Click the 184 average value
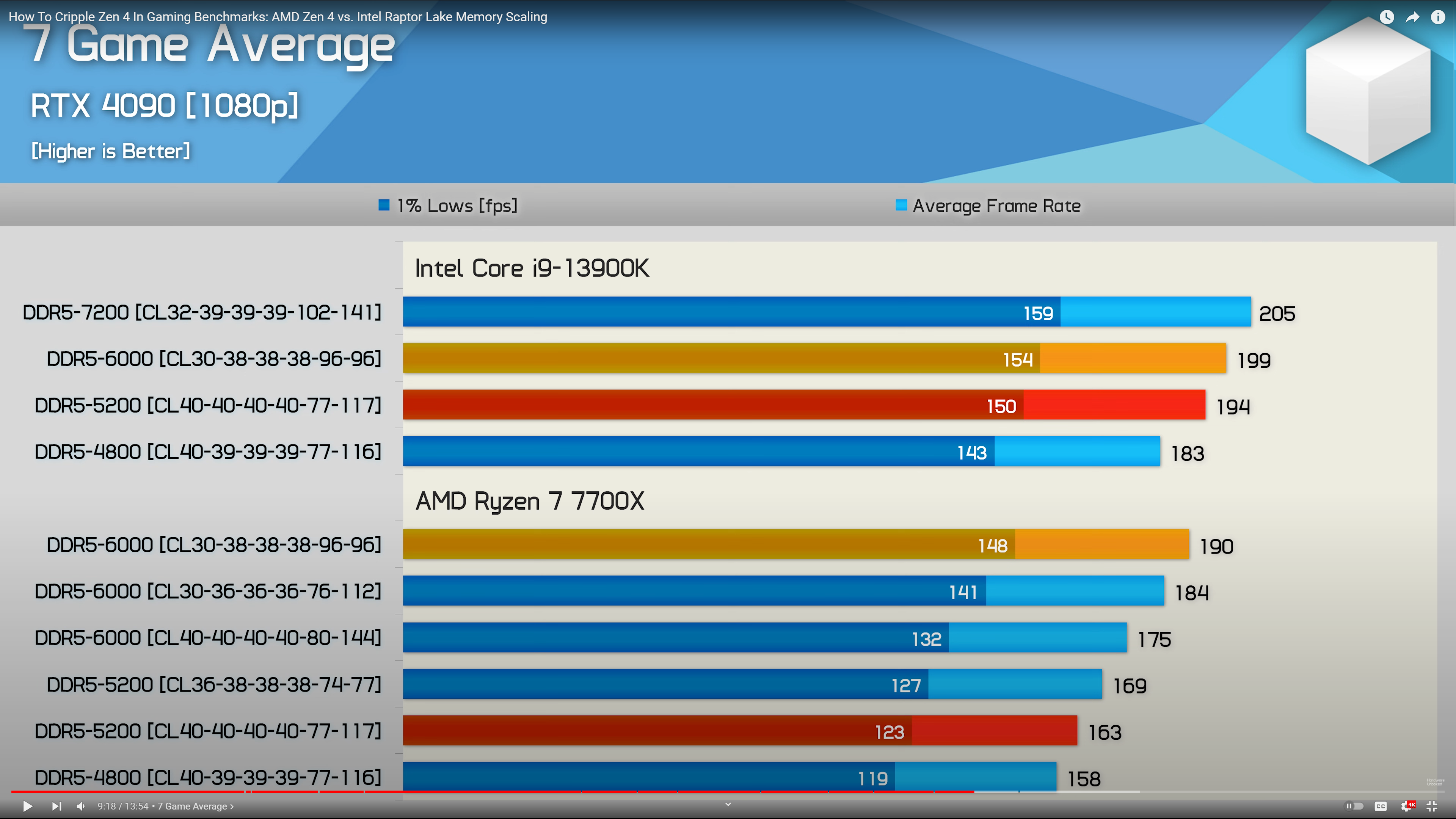This screenshot has height=819, width=1456. [1191, 593]
